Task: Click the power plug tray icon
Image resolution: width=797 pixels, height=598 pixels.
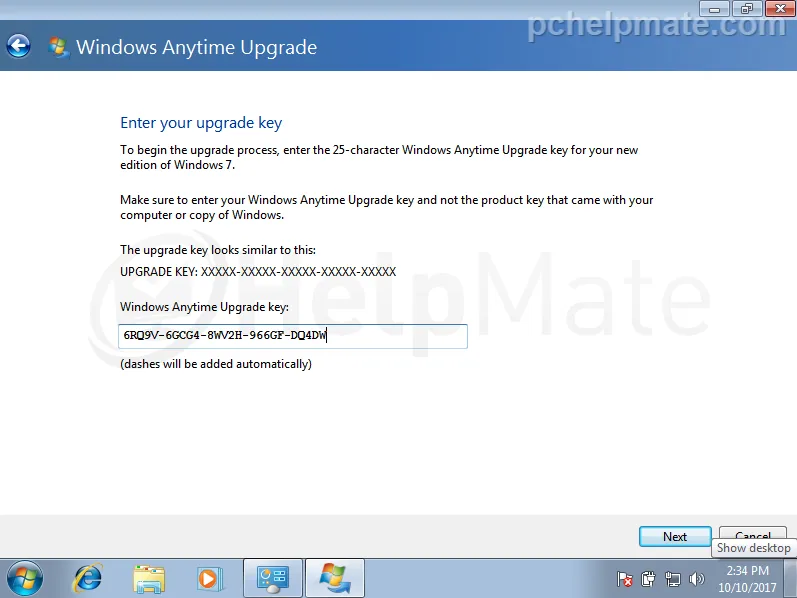Action: [x=648, y=579]
